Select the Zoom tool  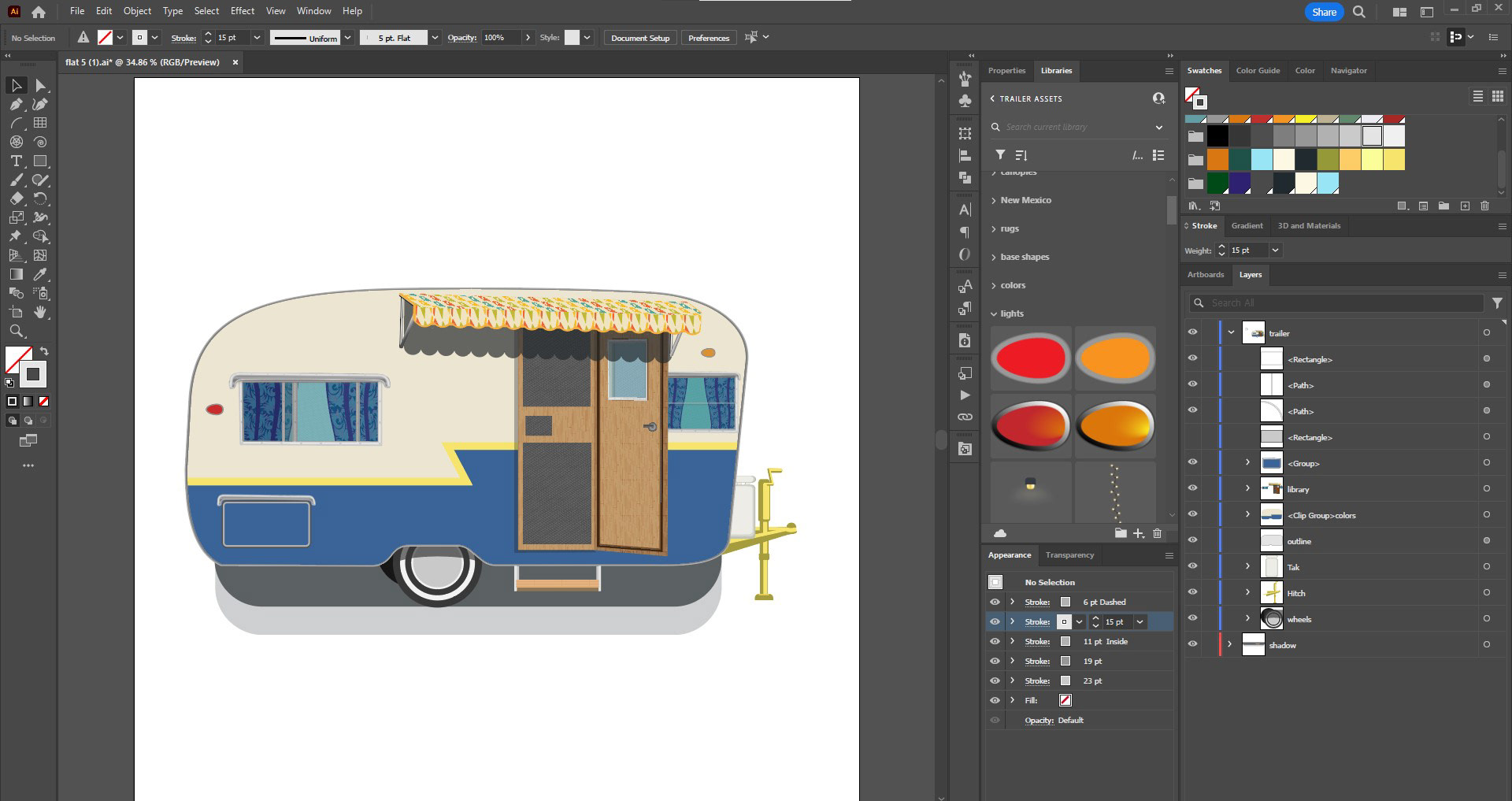pyautogui.click(x=17, y=331)
